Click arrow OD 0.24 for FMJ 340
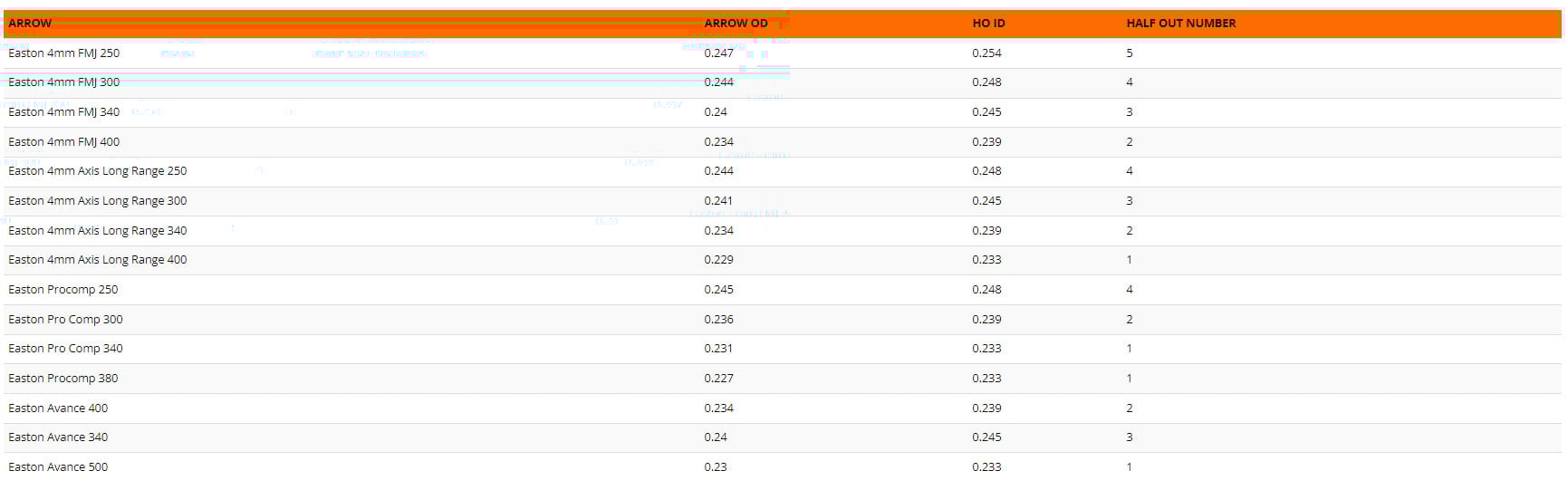Image resolution: width=1568 pixels, height=490 pixels. click(716, 112)
